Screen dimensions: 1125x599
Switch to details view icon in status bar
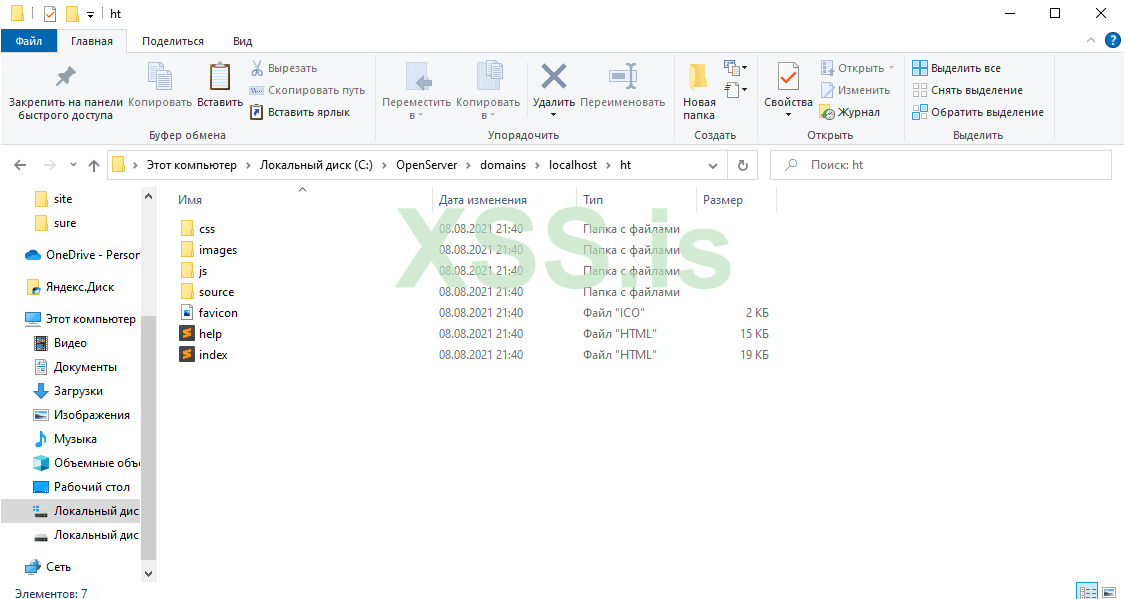[x=1088, y=593]
